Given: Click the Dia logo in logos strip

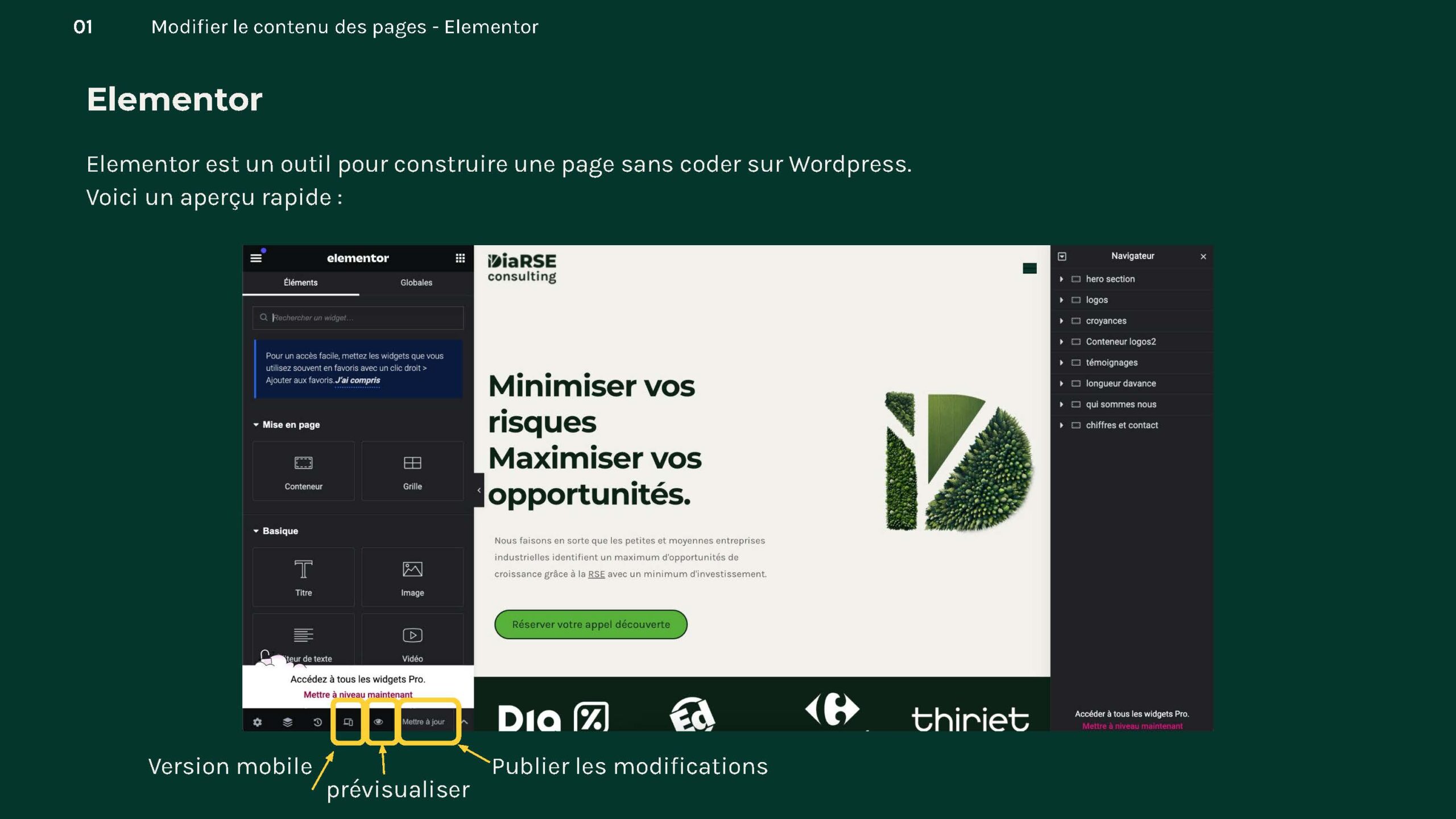Looking at the screenshot, I should [x=553, y=717].
